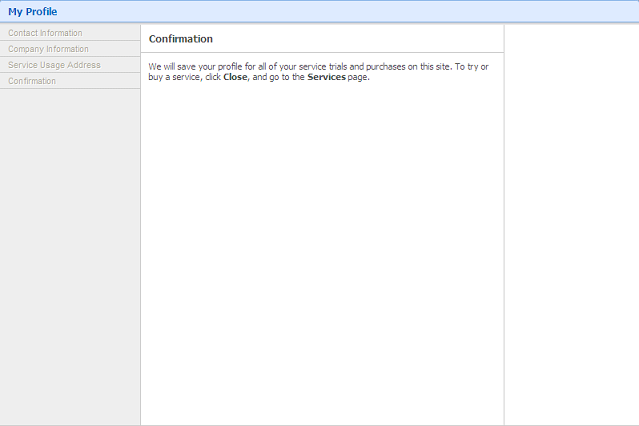The width and height of the screenshot is (639, 426).
Task: Click the bold word Services in message
Action: [x=326, y=77]
